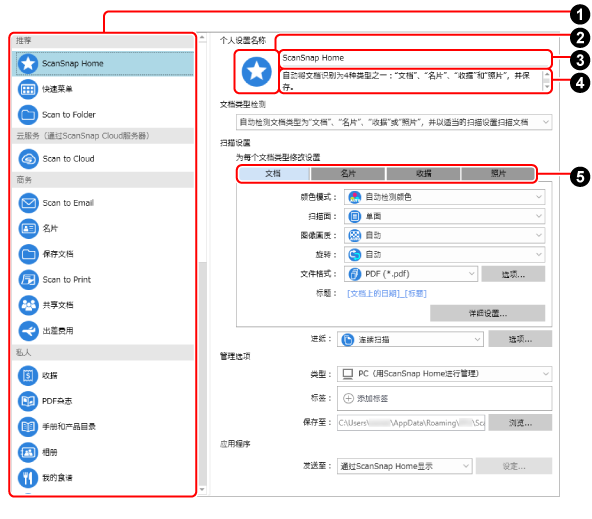The image size is (592, 519).
Task: Expand the 文件格式 PDF format dropdown
Action: (x=411, y=274)
